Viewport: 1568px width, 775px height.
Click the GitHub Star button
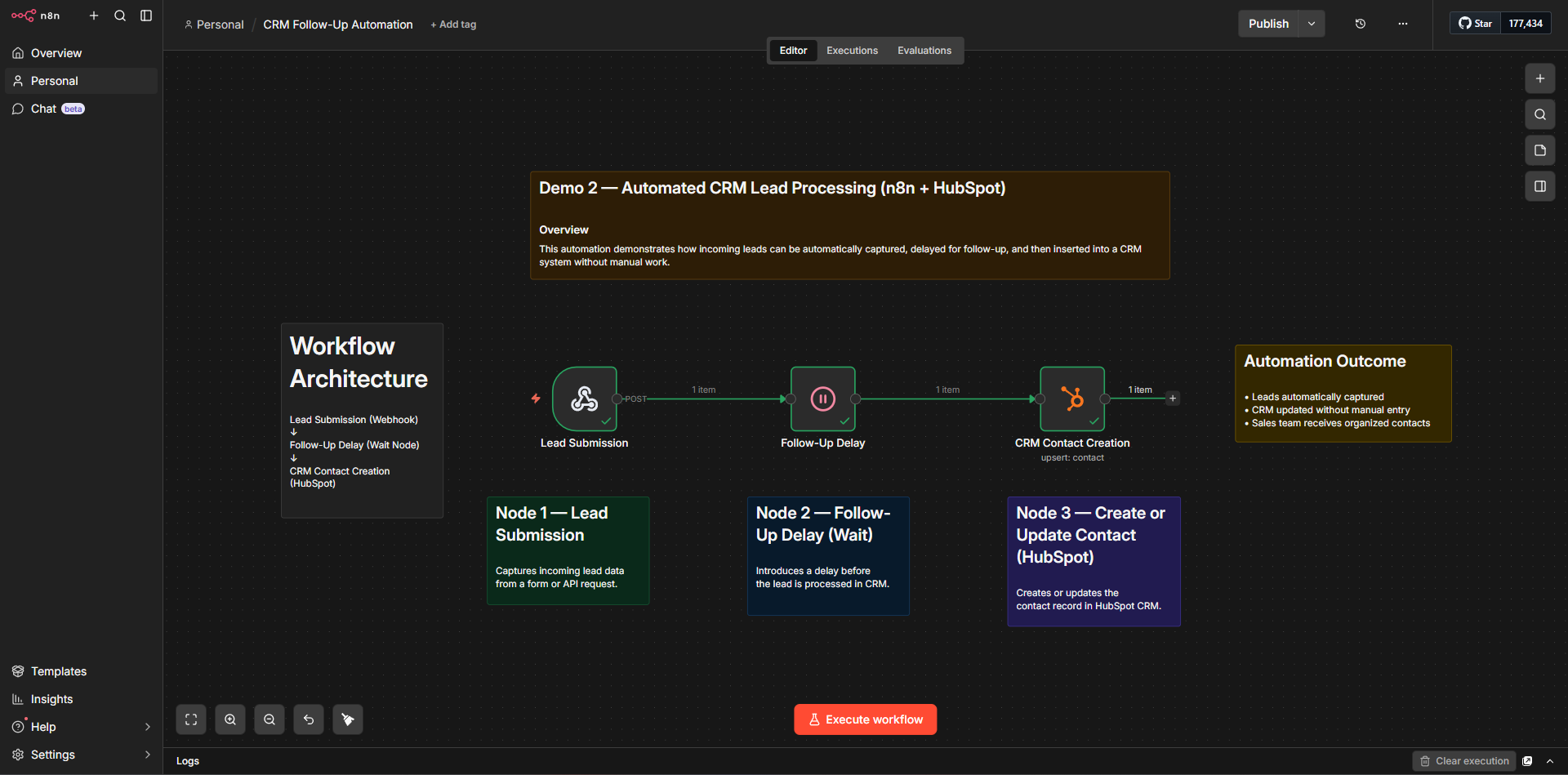click(x=1476, y=24)
